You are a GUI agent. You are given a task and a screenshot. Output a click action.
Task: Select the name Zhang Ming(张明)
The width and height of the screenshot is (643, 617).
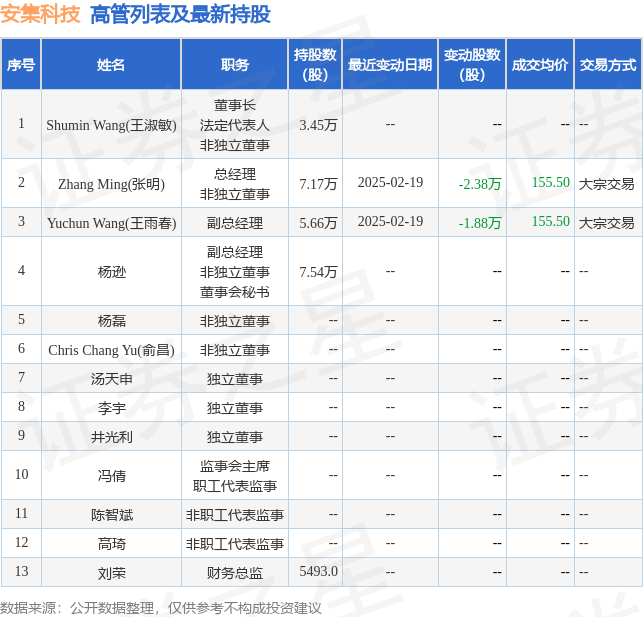[111, 184]
